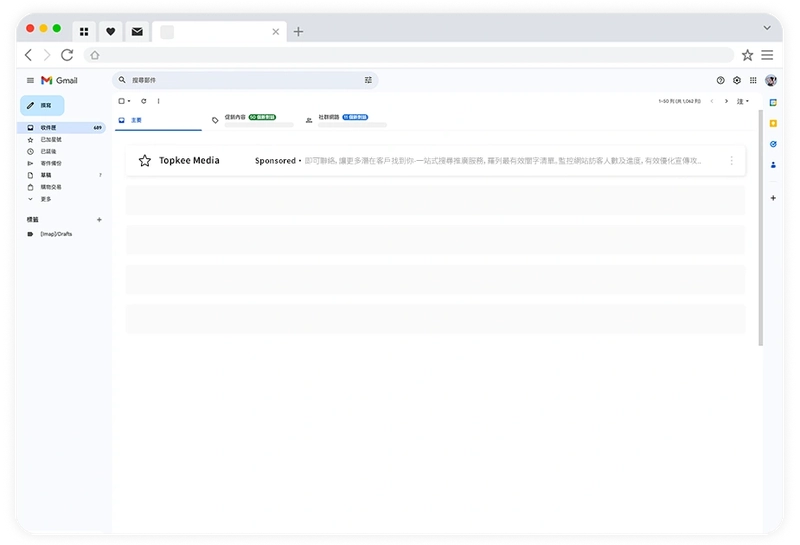Screen dimensions: 800x545
Task: Star the Topkee Media sponsored message
Action: coord(145,161)
